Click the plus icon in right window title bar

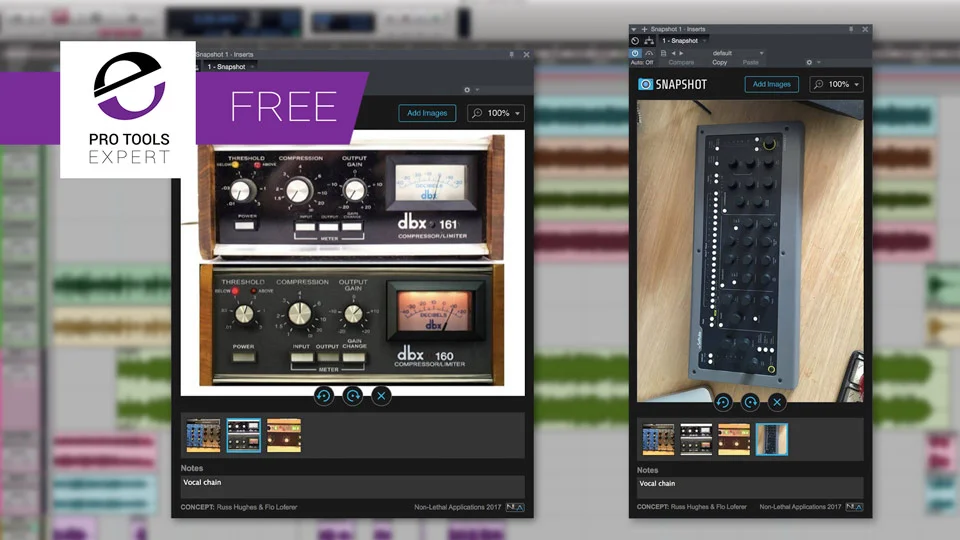pyautogui.click(x=644, y=29)
